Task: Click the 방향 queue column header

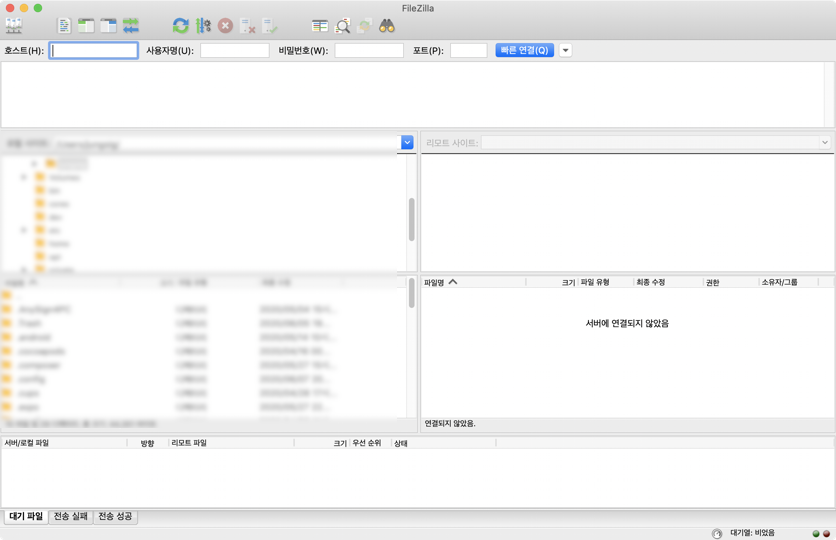Action: (x=147, y=443)
